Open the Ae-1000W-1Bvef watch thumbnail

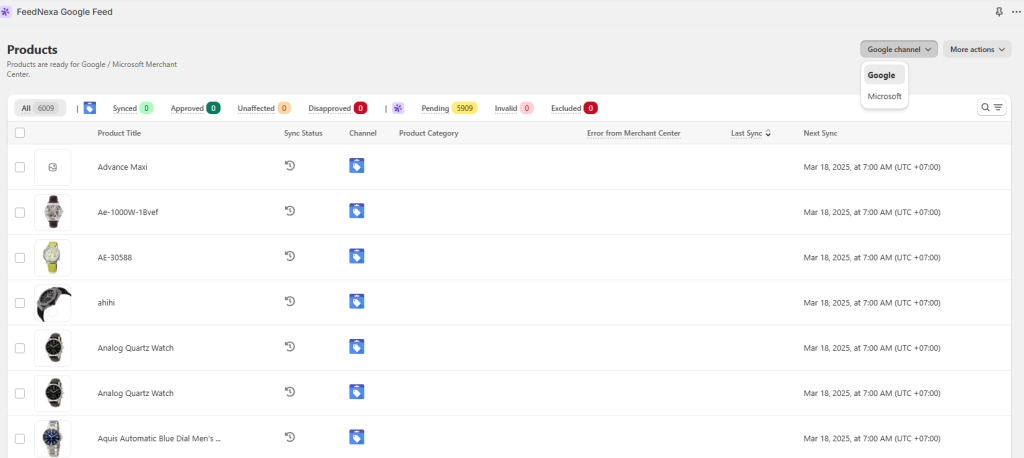[x=53, y=212]
